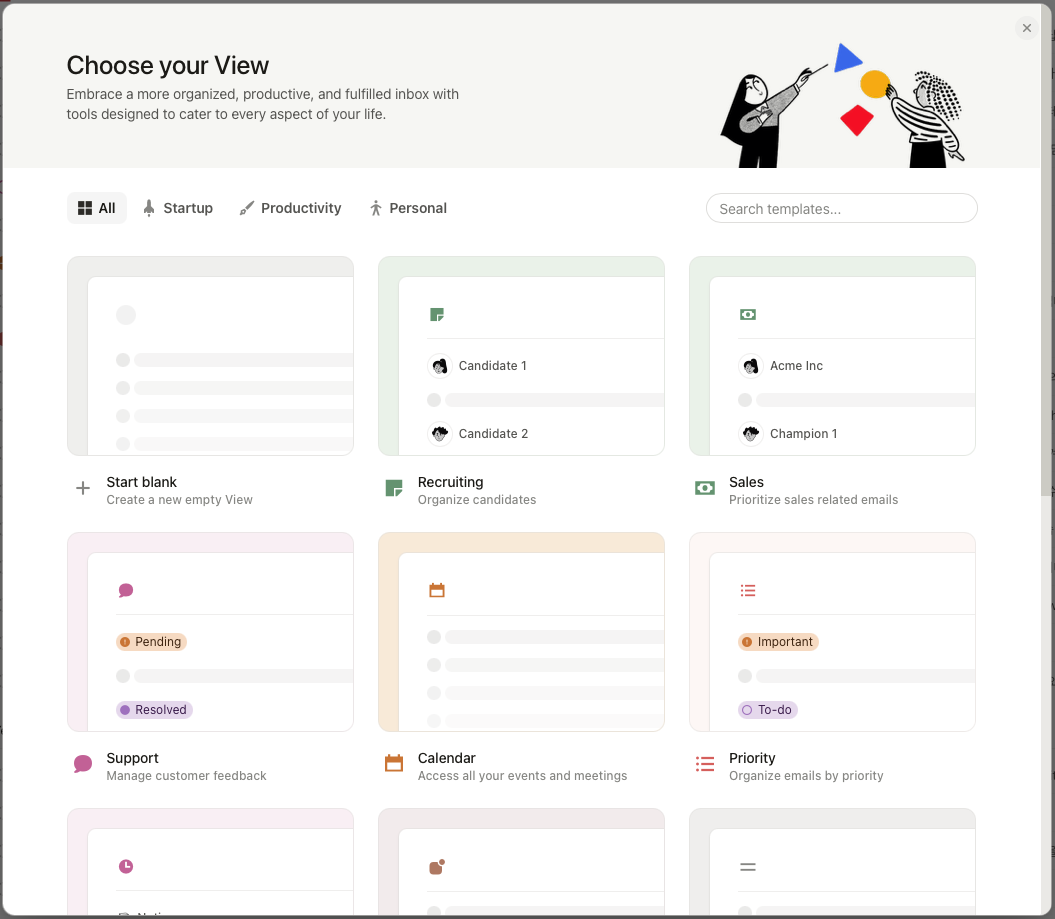The height and width of the screenshot is (919, 1055).
Task: Click the green Sales money icon
Action: point(704,488)
